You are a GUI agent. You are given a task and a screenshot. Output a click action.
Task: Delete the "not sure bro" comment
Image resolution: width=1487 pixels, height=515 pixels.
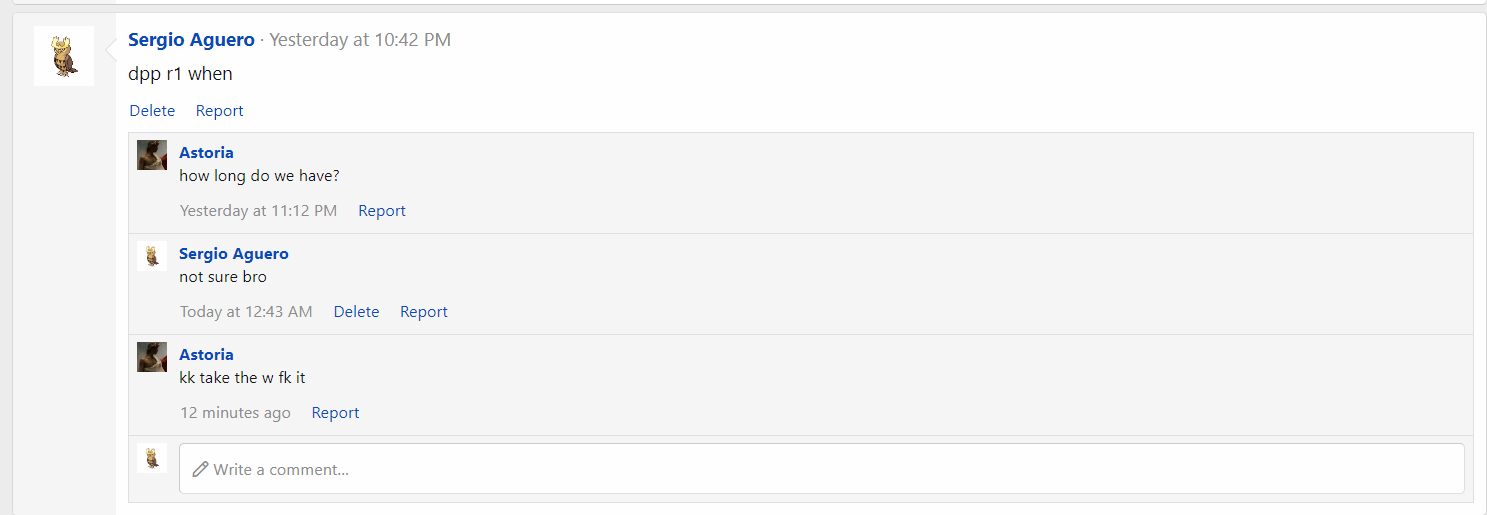[356, 312]
